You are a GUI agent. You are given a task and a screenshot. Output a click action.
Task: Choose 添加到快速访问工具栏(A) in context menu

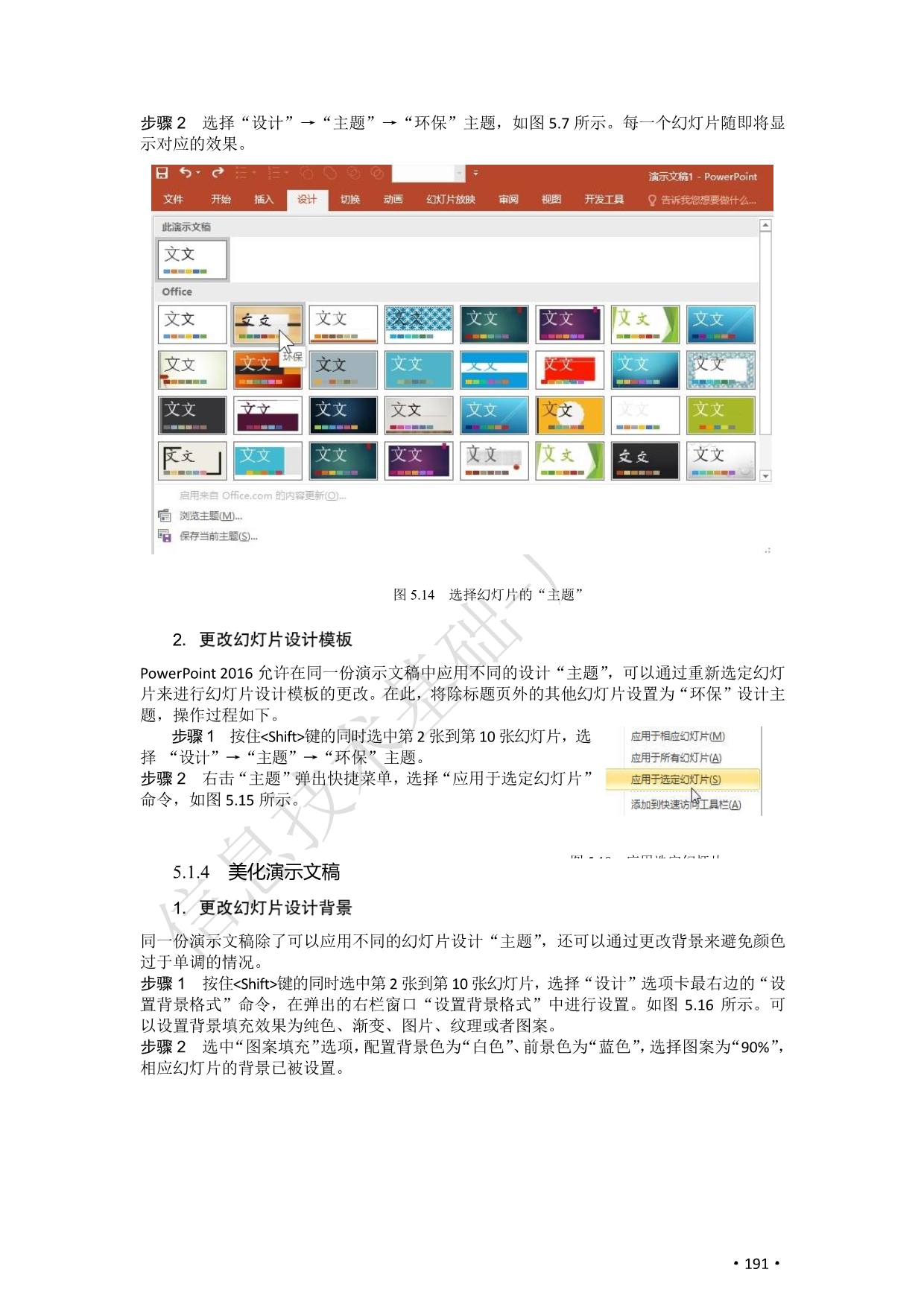[x=686, y=805]
